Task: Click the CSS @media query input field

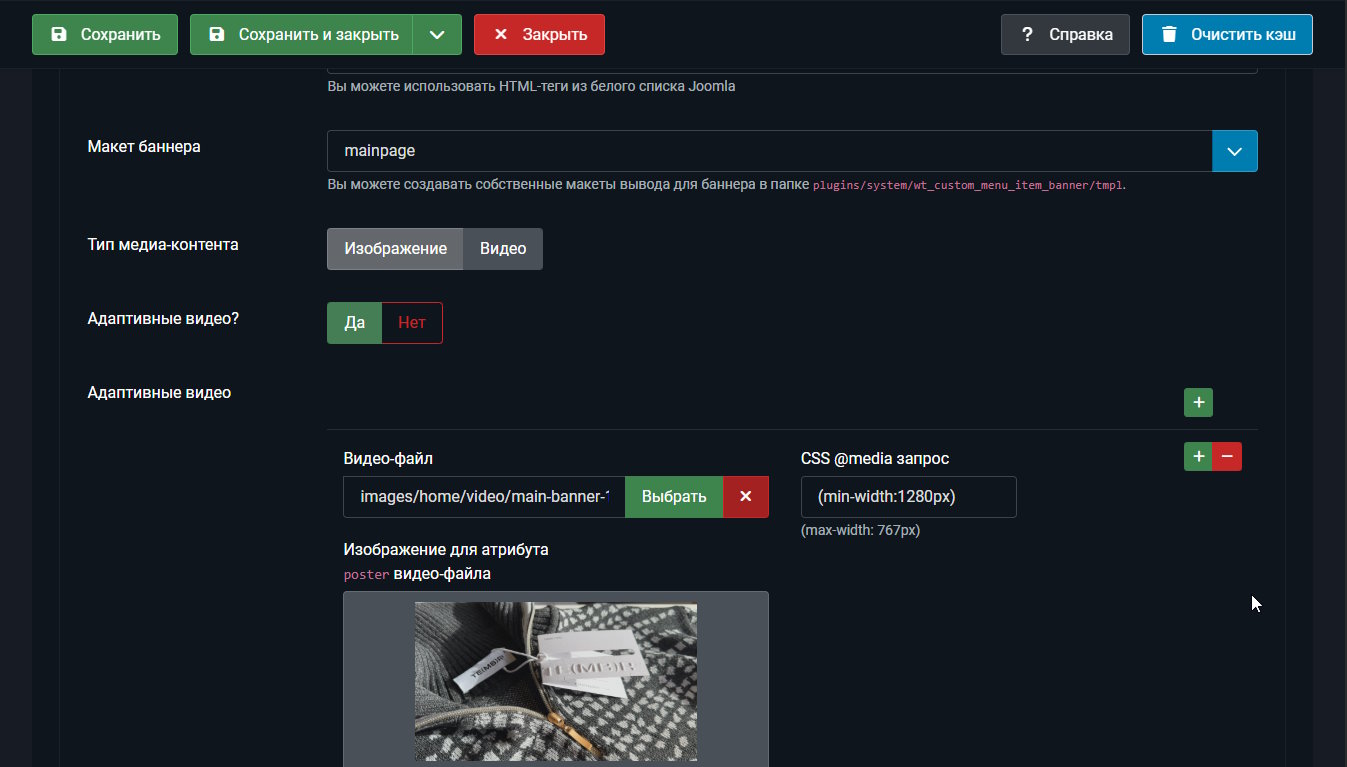Action: click(x=908, y=497)
